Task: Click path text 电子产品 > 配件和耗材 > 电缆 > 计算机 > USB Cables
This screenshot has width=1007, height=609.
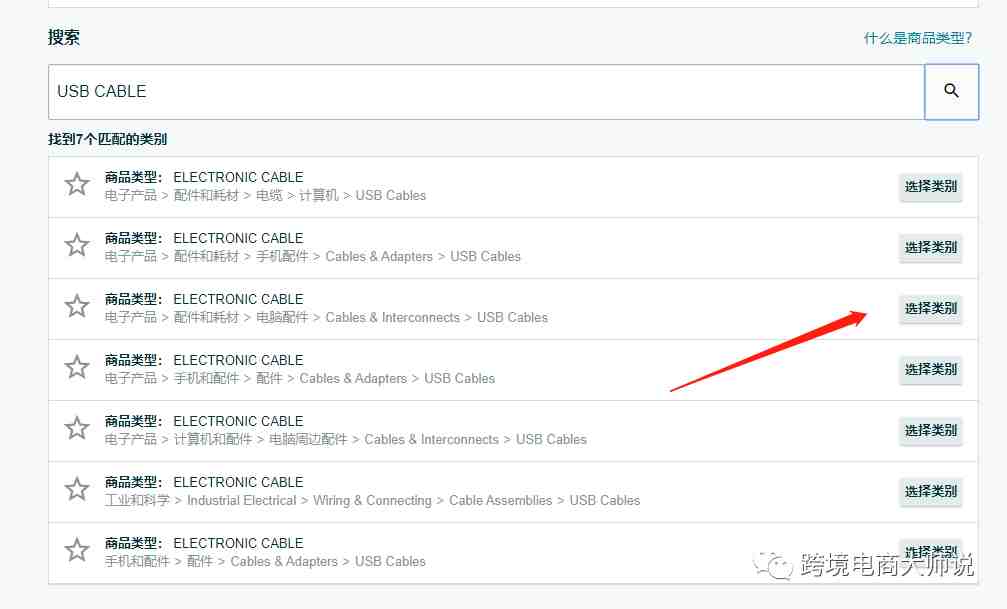Action: [x=265, y=195]
